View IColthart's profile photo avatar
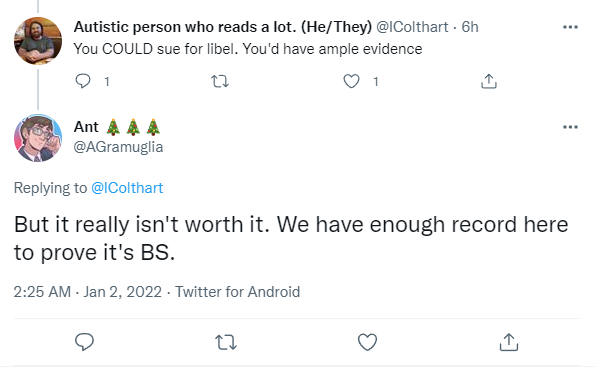Image resolution: width=595 pixels, height=371 pixels. click(x=38, y=41)
